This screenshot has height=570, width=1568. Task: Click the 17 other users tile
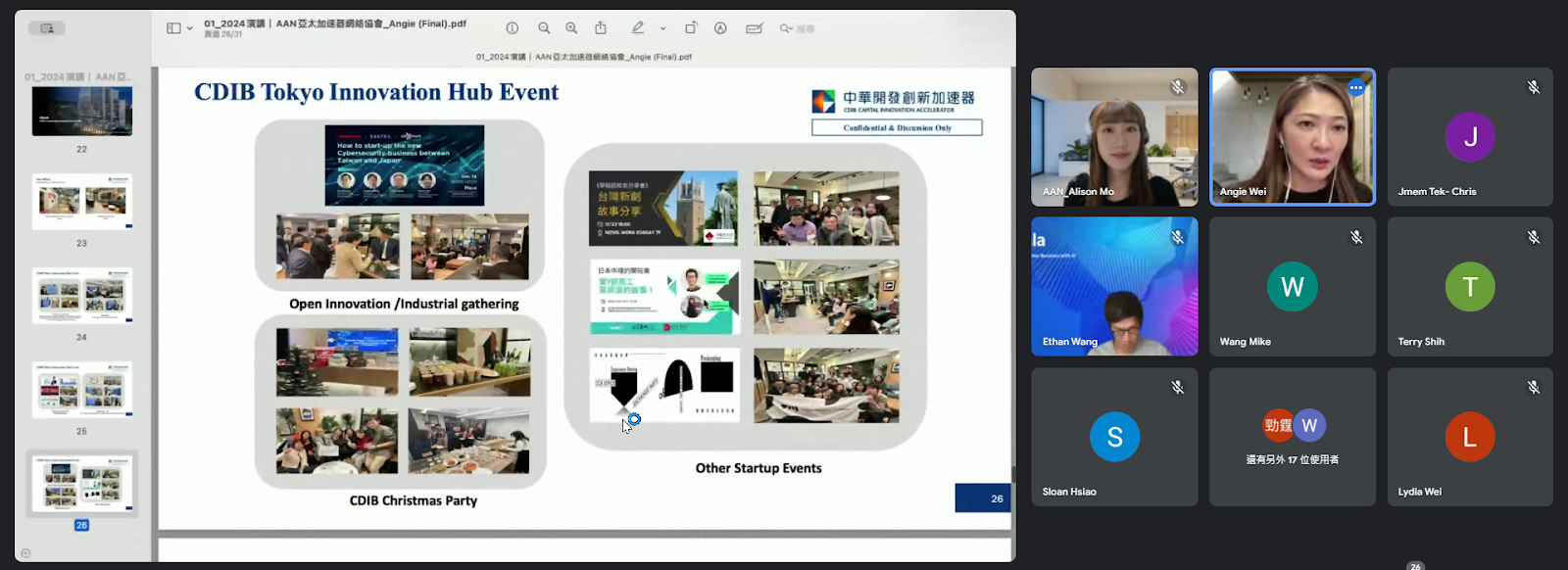click(1292, 437)
